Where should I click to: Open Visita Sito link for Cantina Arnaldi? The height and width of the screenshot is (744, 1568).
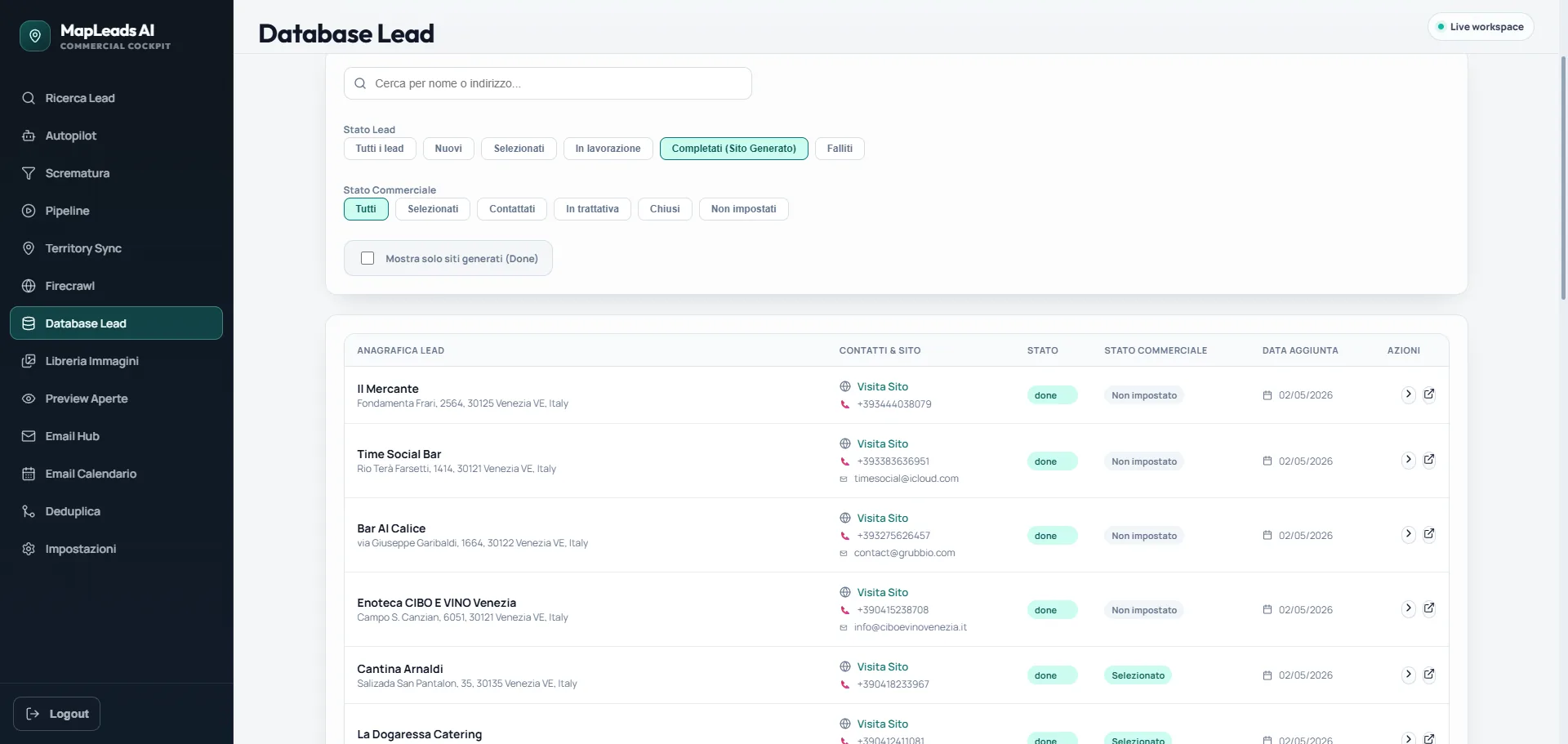click(882, 666)
